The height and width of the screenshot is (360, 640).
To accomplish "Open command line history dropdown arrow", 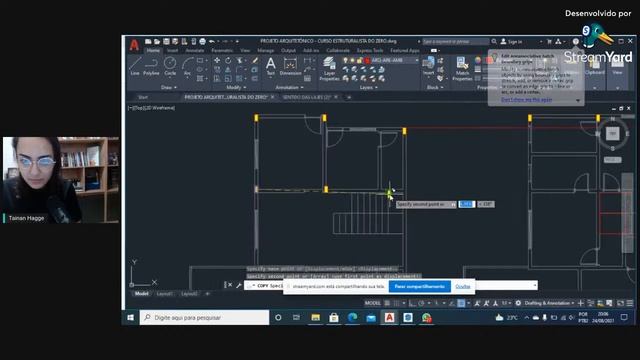I will point(535,285).
